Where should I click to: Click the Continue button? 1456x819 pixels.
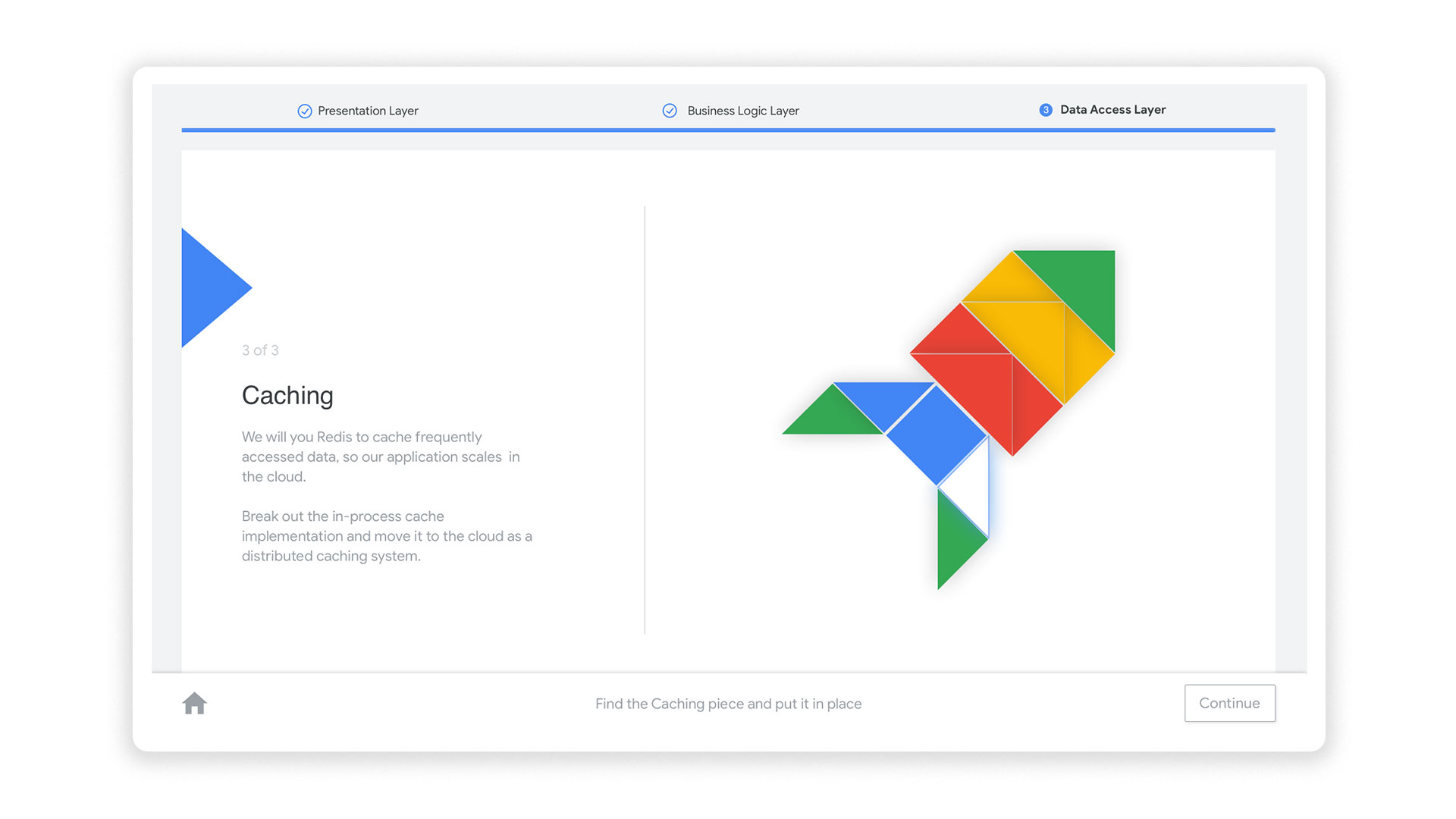click(1229, 703)
